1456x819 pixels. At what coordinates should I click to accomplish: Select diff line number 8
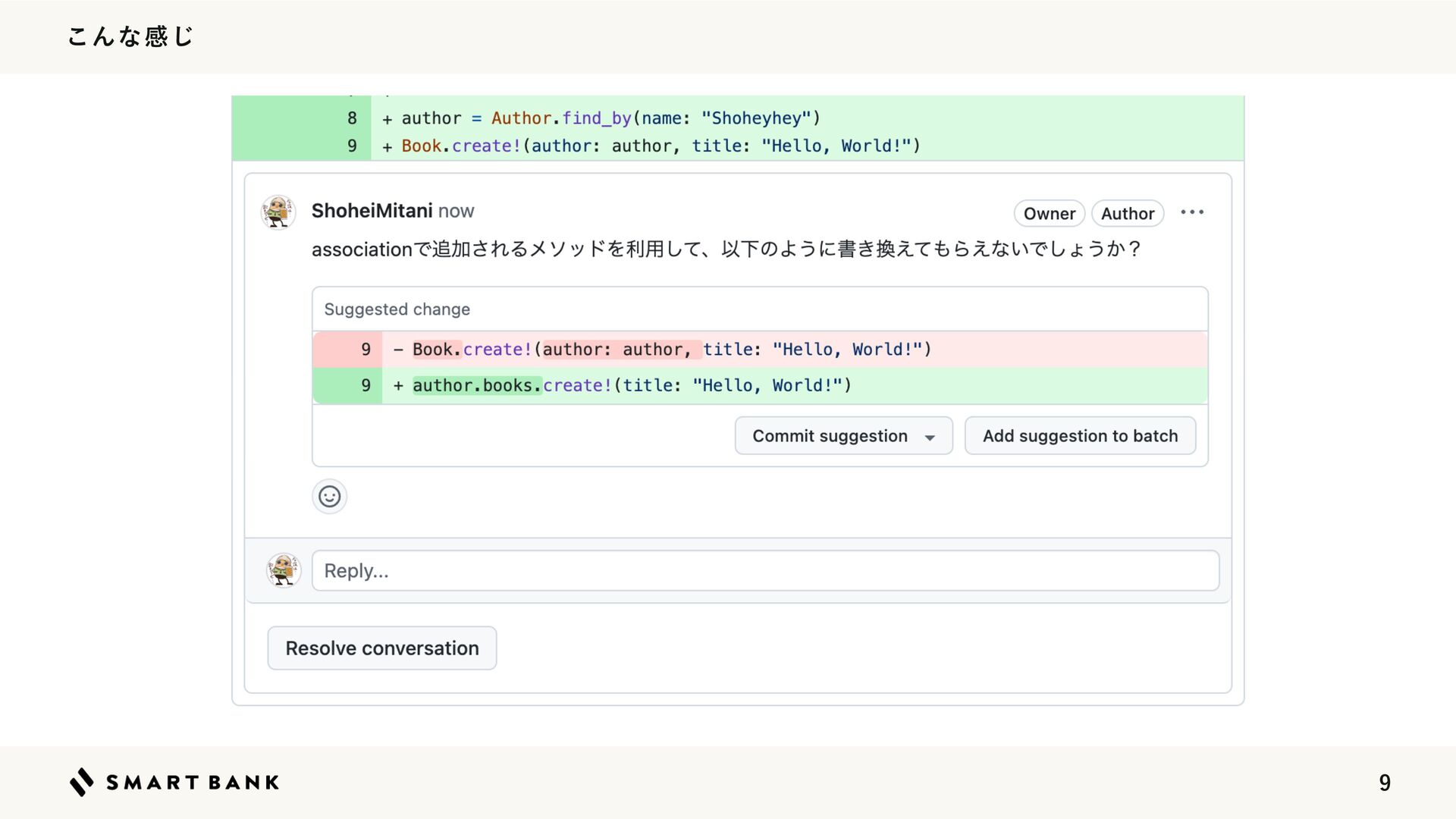352,118
